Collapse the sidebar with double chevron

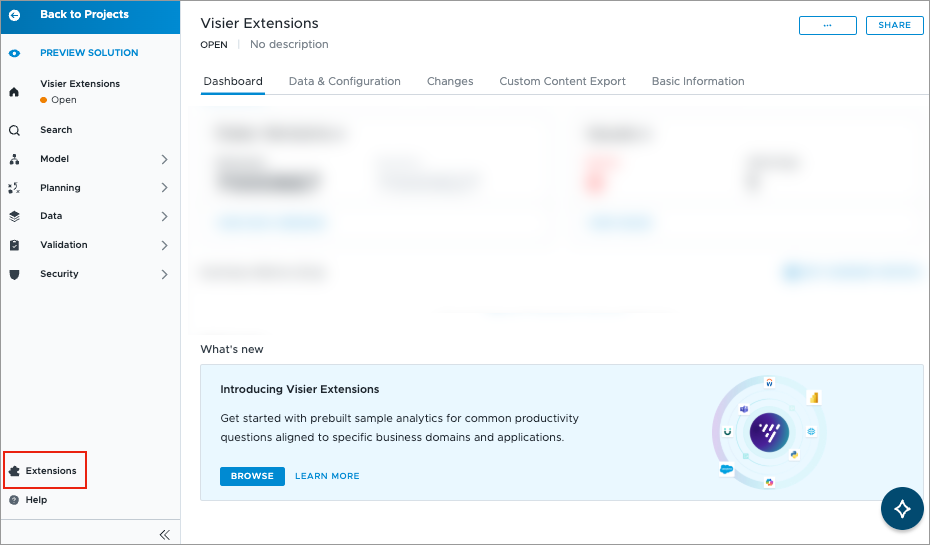(x=165, y=535)
